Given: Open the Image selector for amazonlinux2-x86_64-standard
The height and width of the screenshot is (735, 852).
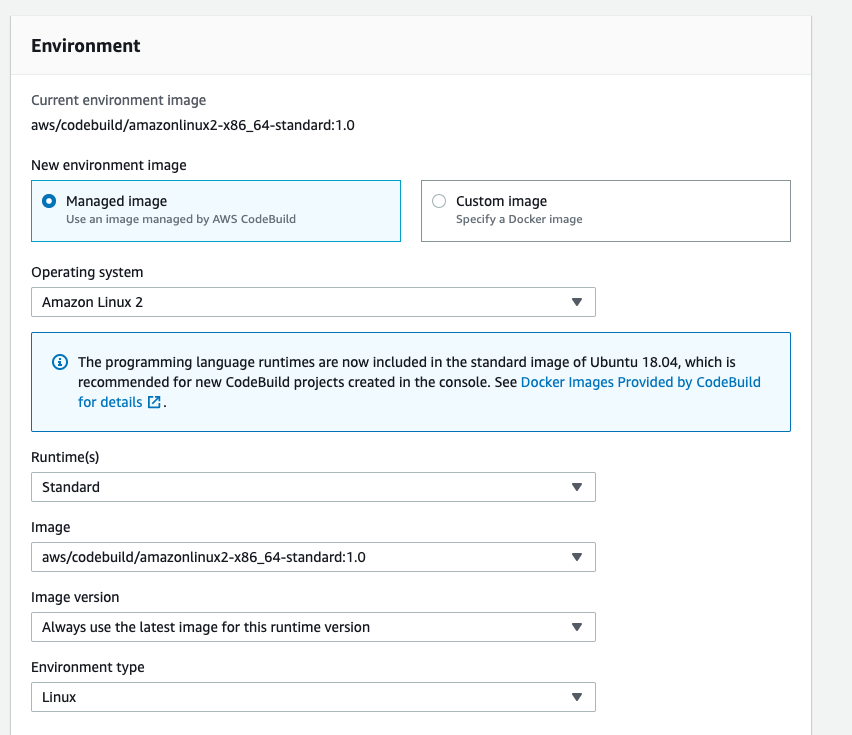Looking at the screenshot, I should pos(313,557).
